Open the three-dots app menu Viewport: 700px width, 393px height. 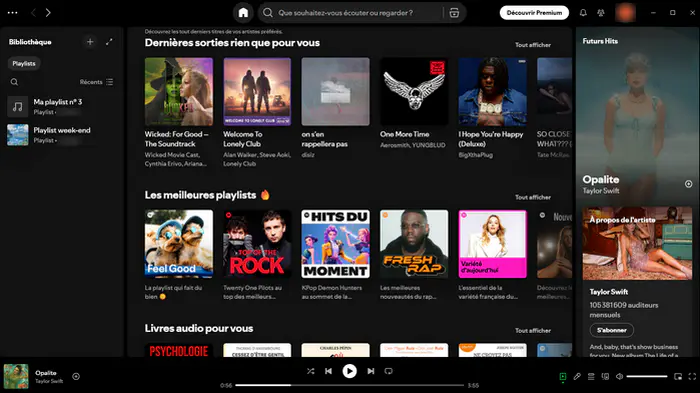coord(12,13)
